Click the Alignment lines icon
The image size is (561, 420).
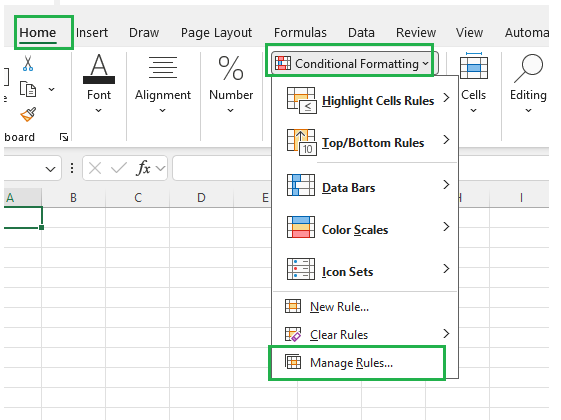coord(163,67)
